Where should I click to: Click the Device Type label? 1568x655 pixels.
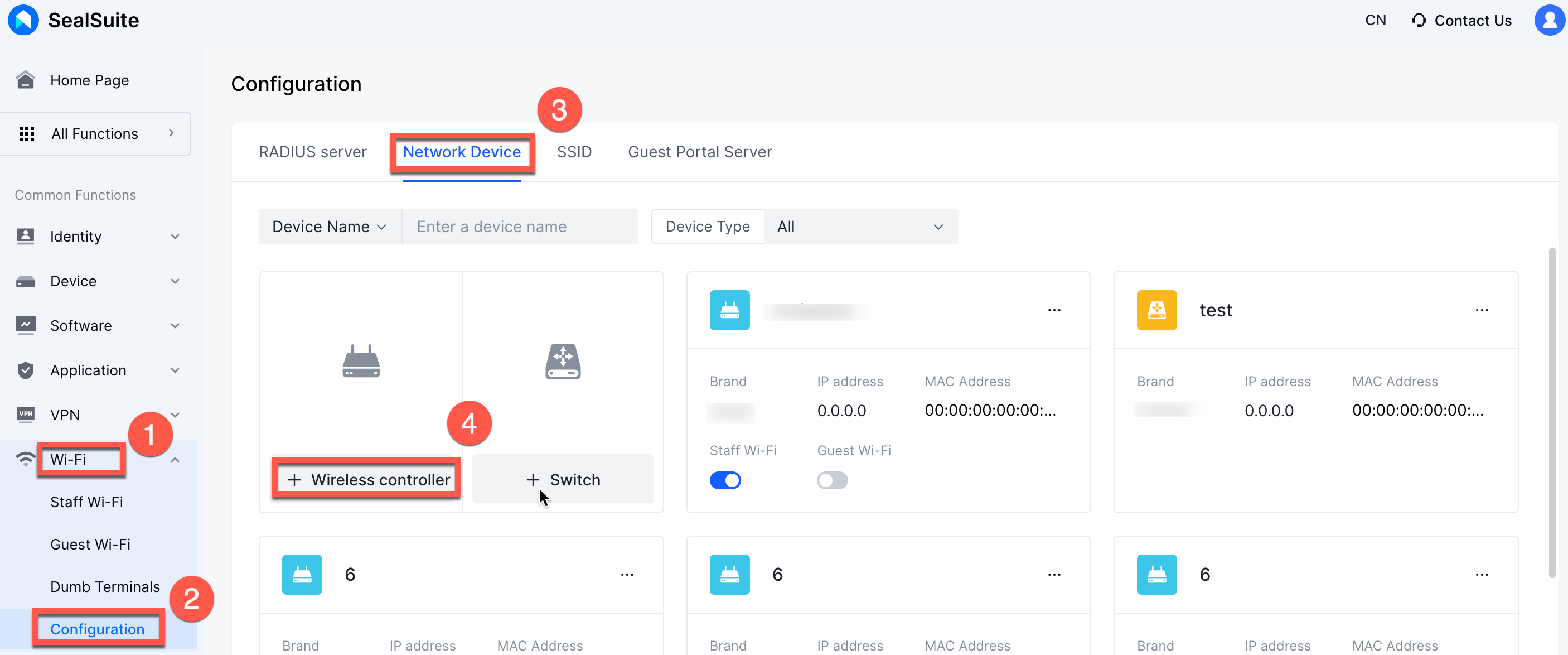[x=707, y=227]
